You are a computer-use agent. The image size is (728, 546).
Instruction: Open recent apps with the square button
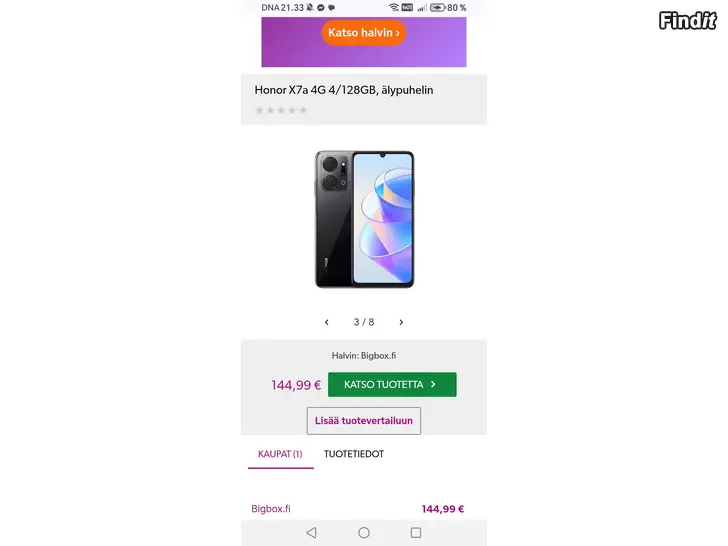[x=416, y=533]
